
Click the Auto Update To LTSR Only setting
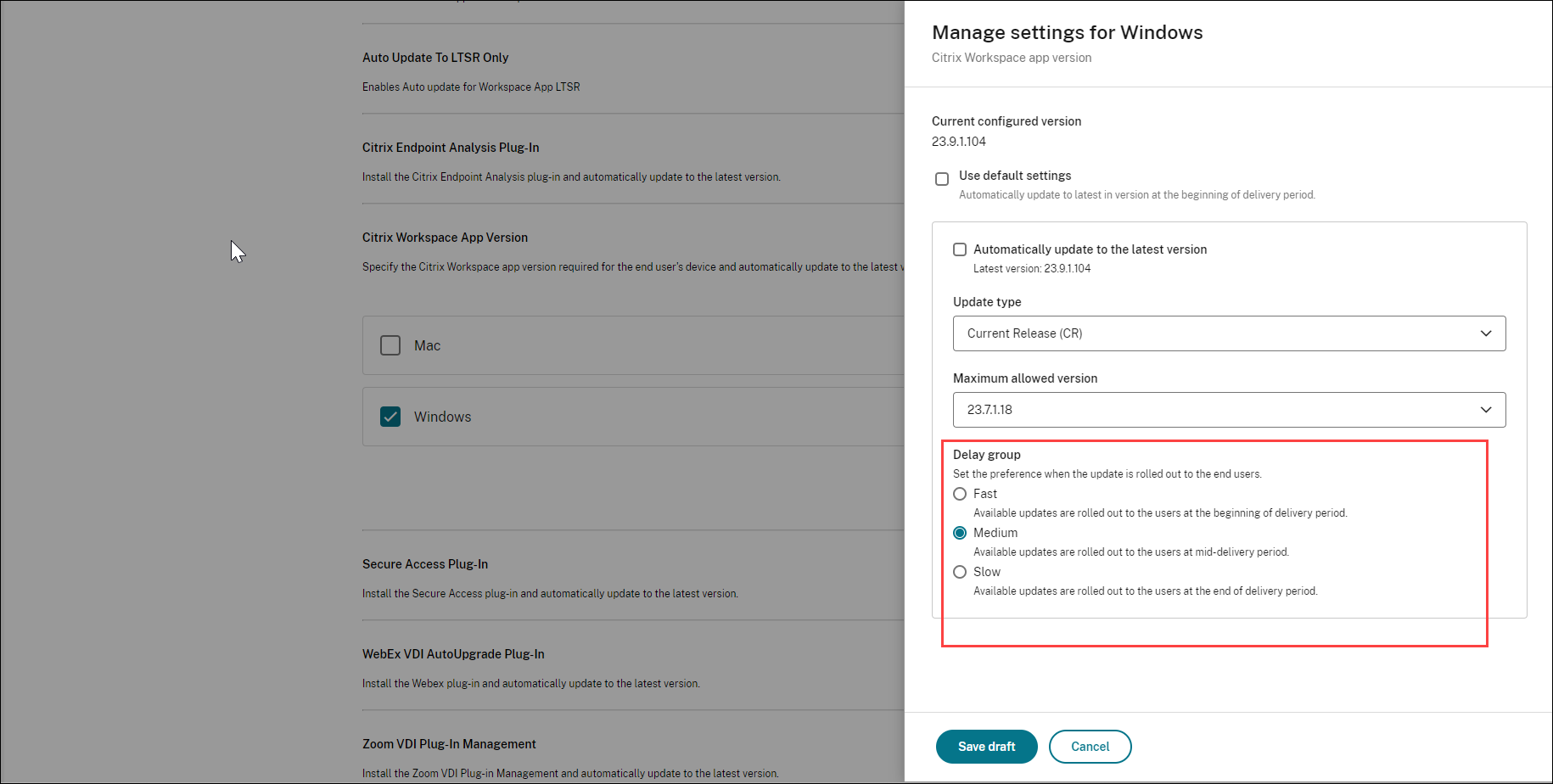[435, 58]
